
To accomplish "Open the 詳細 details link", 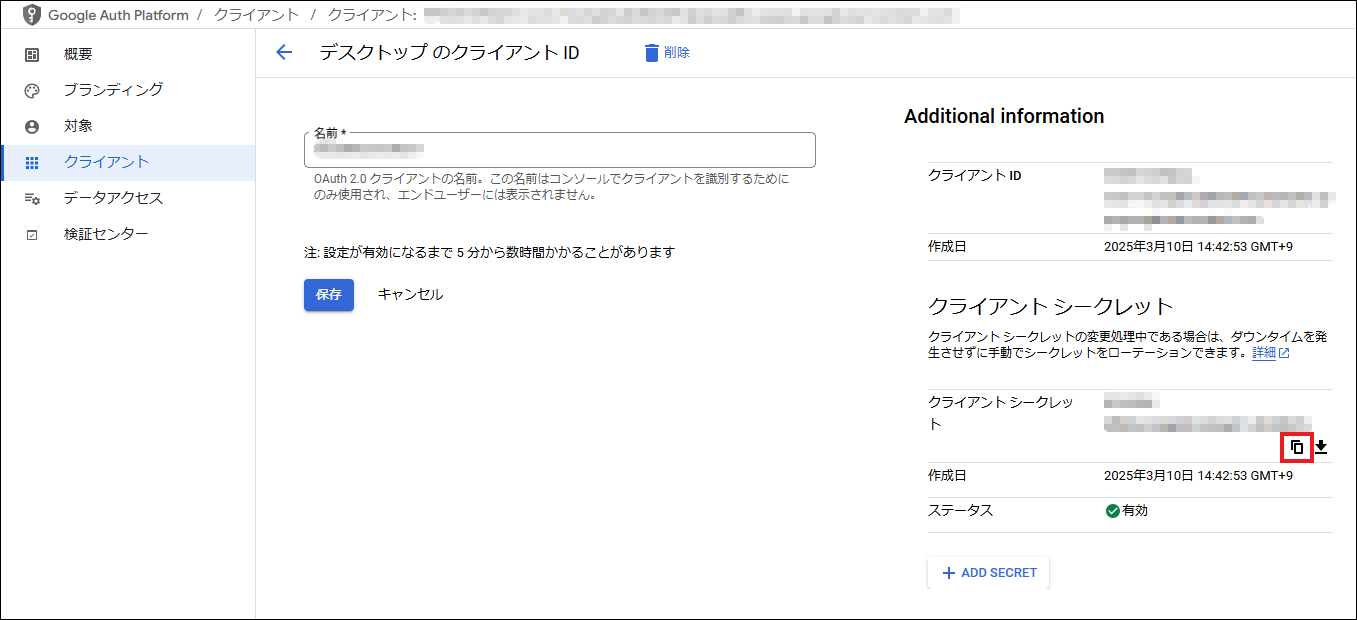I will tap(1264, 353).
